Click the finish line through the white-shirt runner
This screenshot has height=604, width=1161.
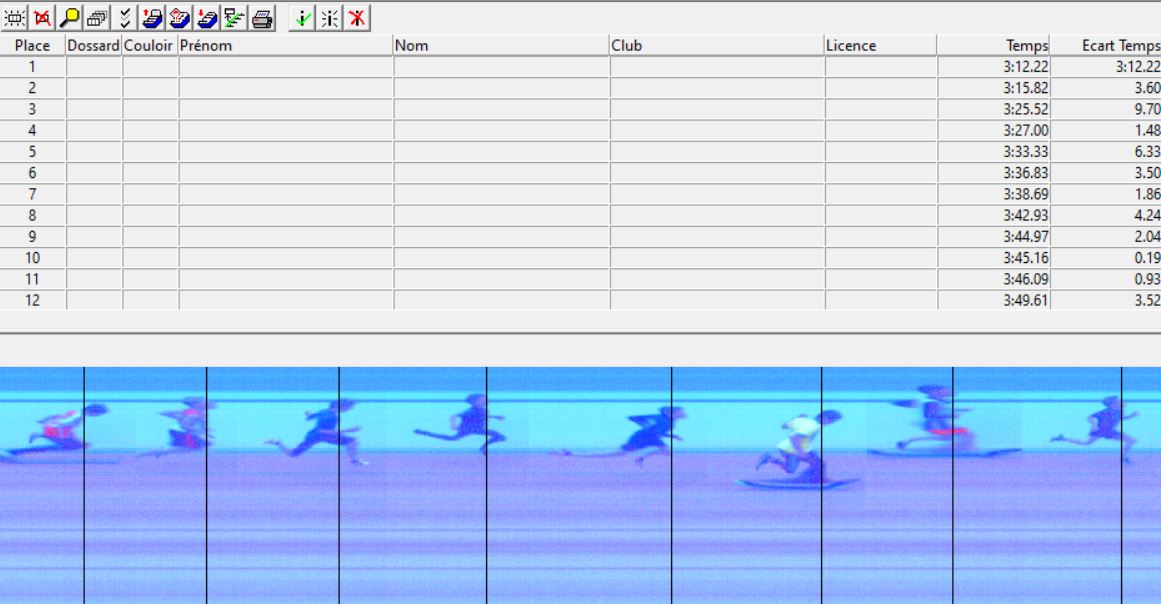pos(822,485)
